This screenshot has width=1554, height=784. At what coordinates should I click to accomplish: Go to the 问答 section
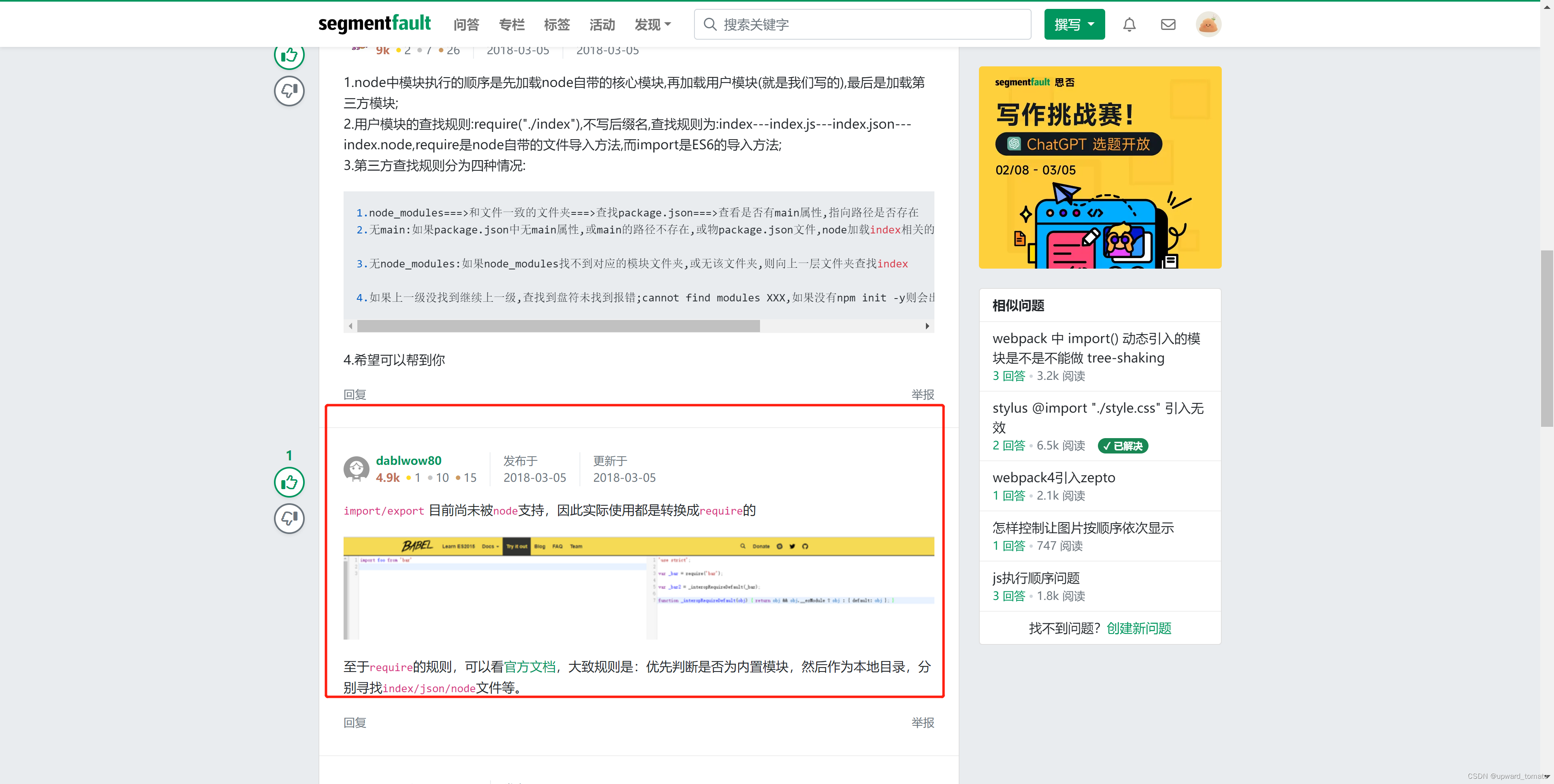click(x=466, y=25)
